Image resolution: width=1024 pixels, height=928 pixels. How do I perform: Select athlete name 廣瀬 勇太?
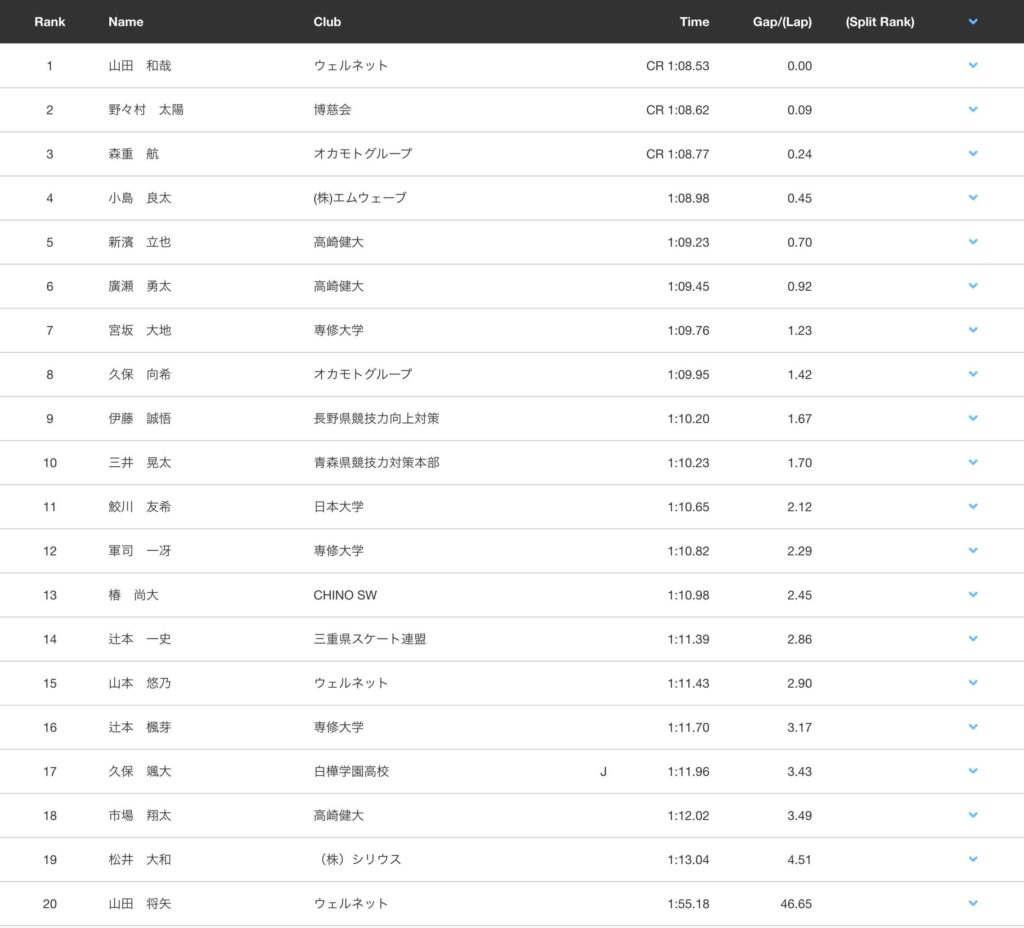click(140, 286)
